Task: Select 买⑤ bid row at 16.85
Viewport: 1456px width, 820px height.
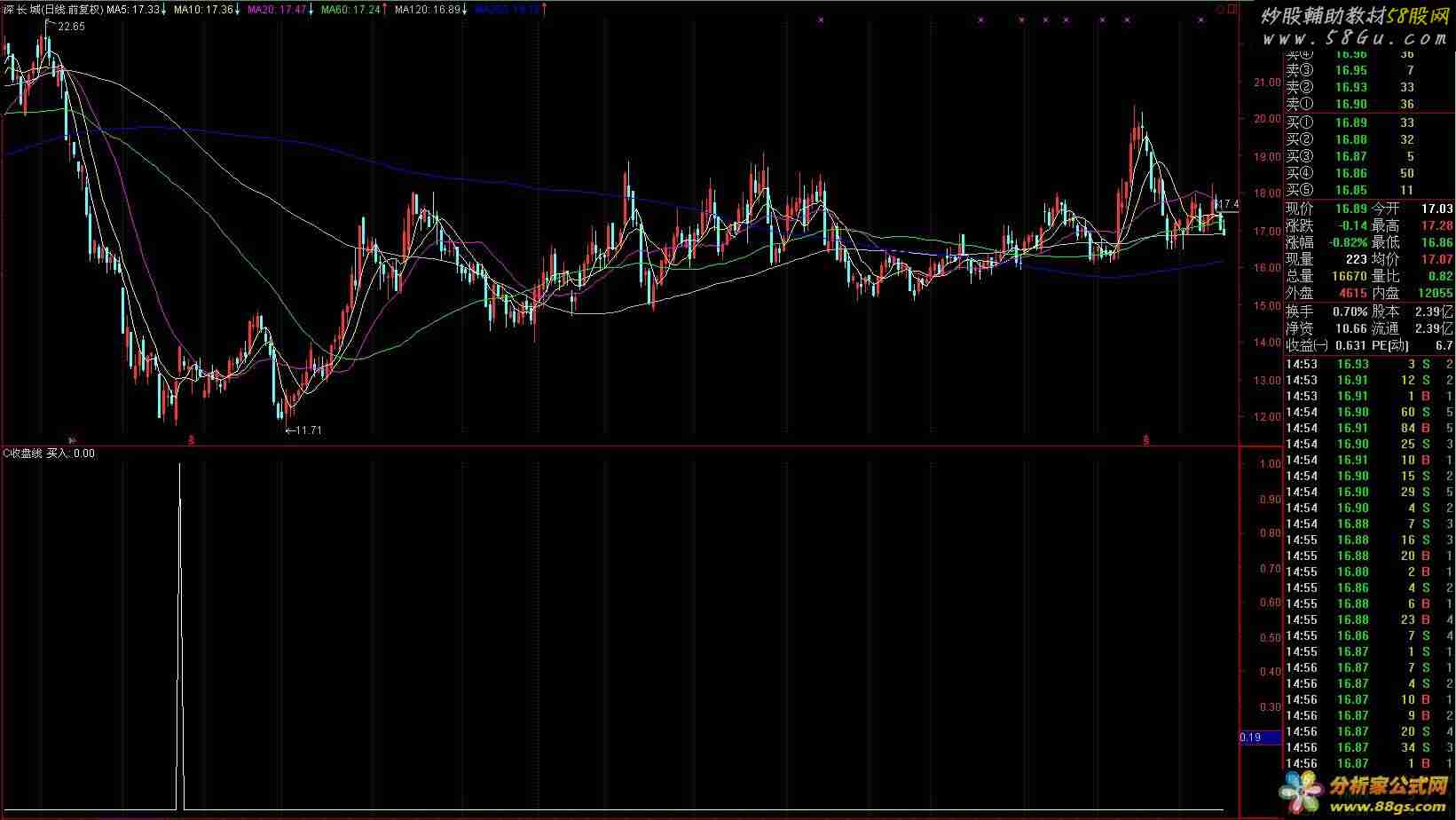Action: coord(1370,190)
